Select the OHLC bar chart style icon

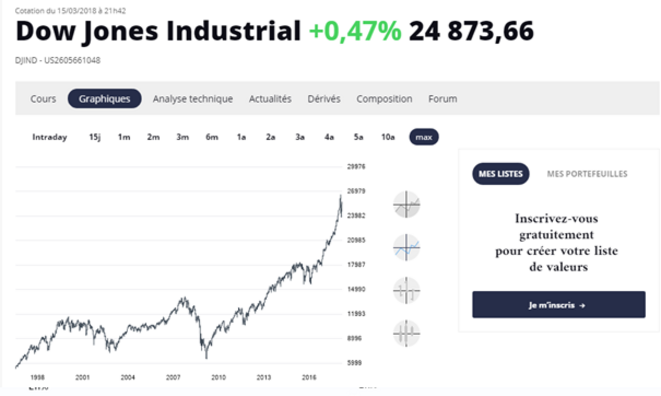coord(406,291)
